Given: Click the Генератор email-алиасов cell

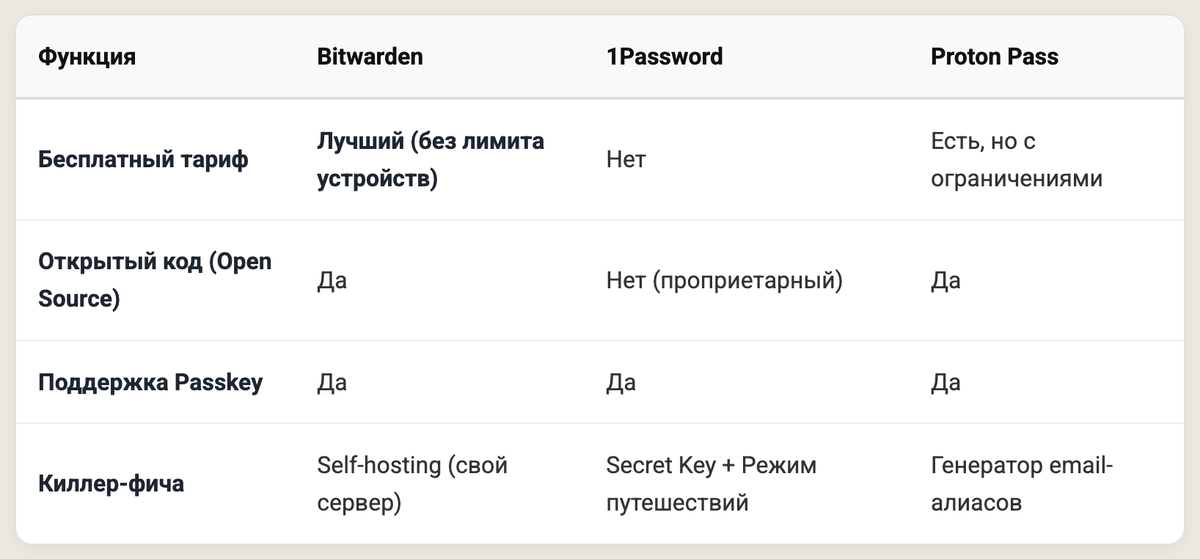Looking at the screenshot, I should 1021,484.
